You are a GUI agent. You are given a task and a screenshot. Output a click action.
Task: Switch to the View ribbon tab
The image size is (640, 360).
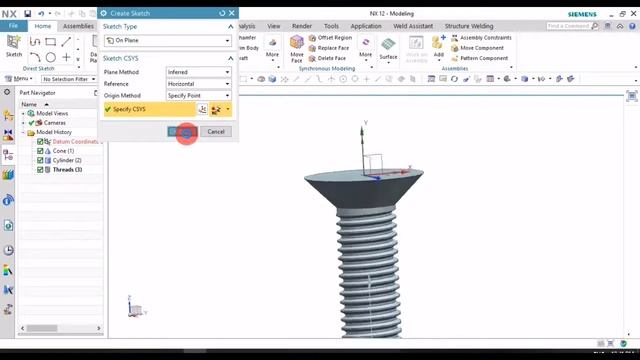(274, 26)
